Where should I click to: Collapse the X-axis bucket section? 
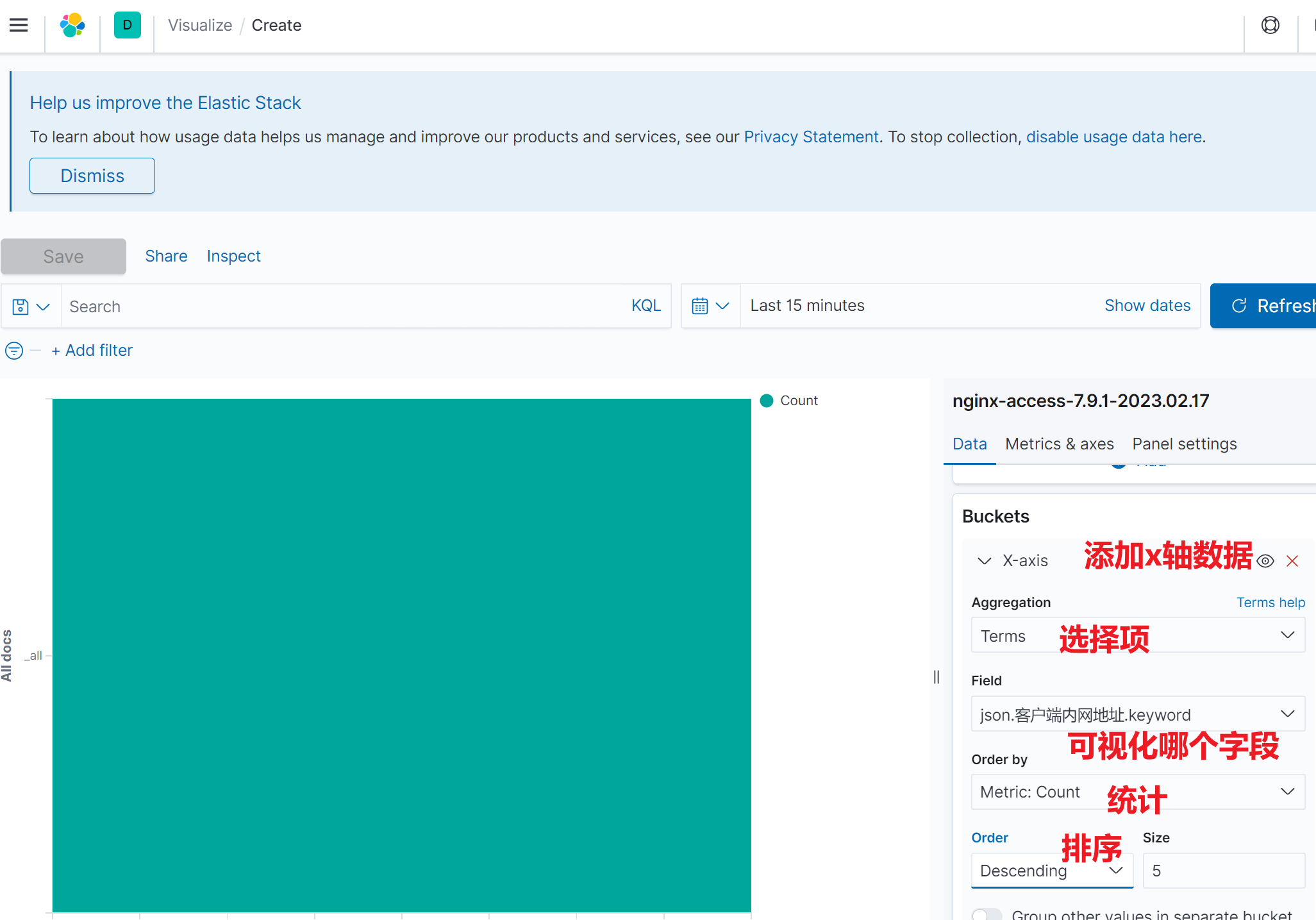[984, 561]
